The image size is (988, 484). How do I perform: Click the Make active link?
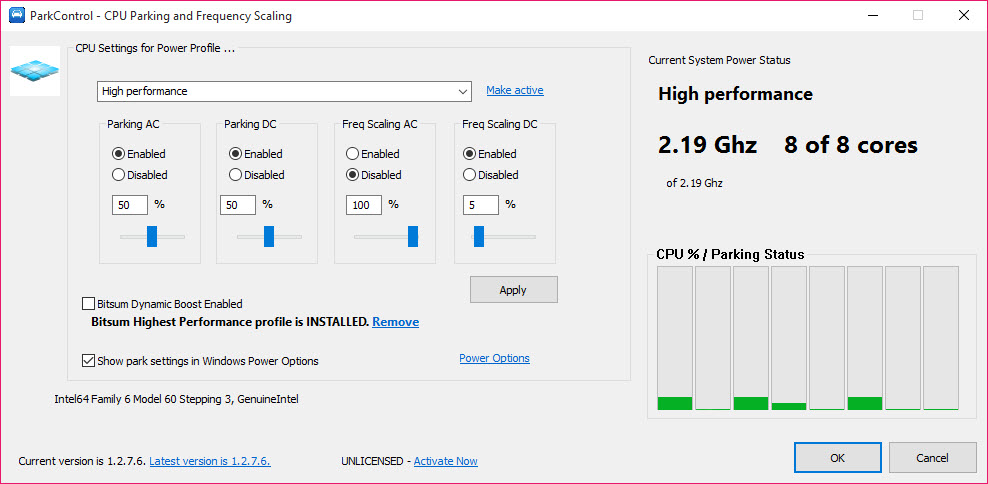(x=515, y=90)
